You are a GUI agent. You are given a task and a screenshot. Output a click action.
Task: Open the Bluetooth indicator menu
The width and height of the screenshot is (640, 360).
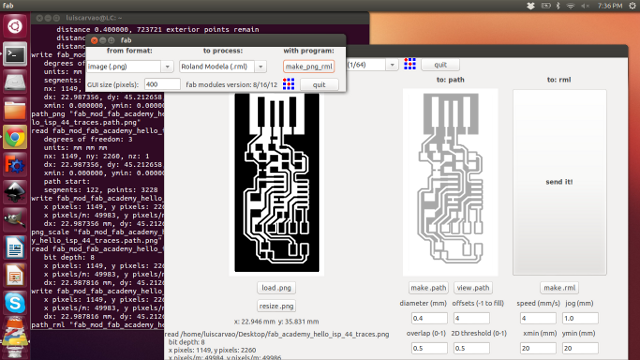[x=558, y=6]
